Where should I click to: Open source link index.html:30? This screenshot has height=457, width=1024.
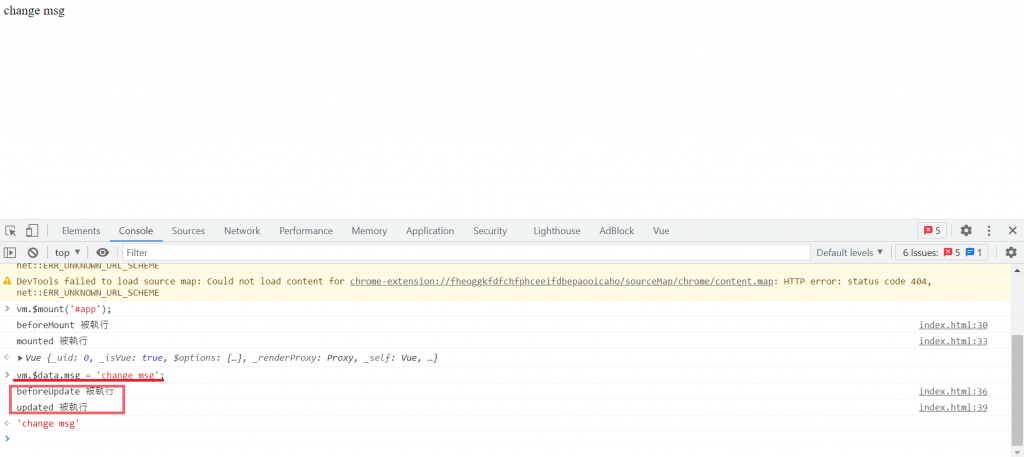(x=953, y=325)
